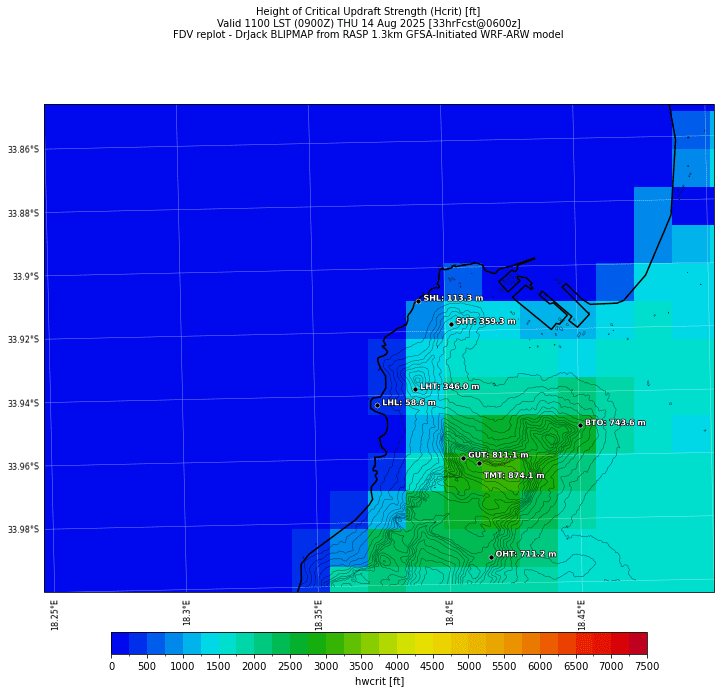Click the 'Valid 1100 LST' subtitle line
The width and height of the screenshot is (721, 692).
point(368,23)
